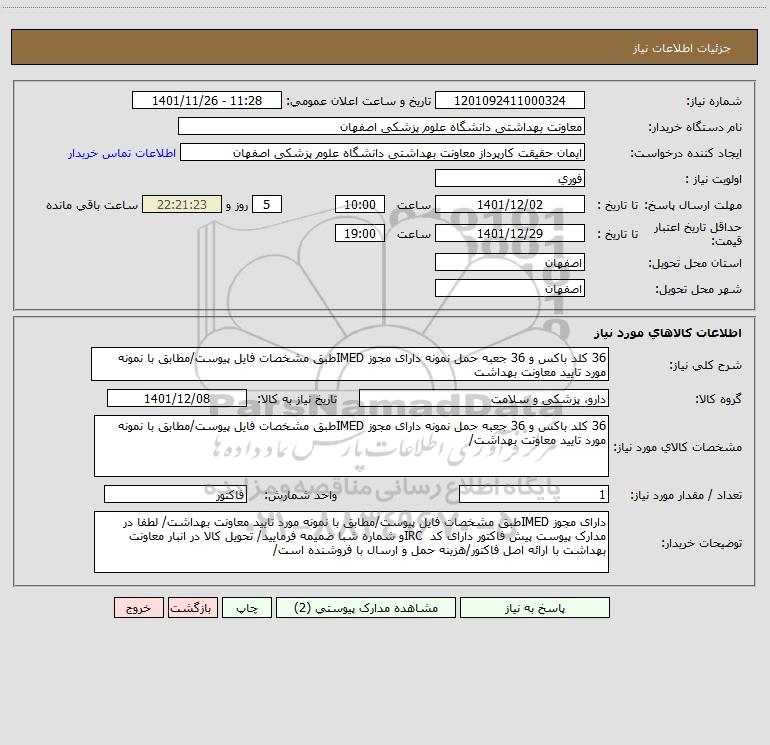Click the announcement date field 1401/11/26 - 11:28
Screen dimensions: 770x745
207,100
